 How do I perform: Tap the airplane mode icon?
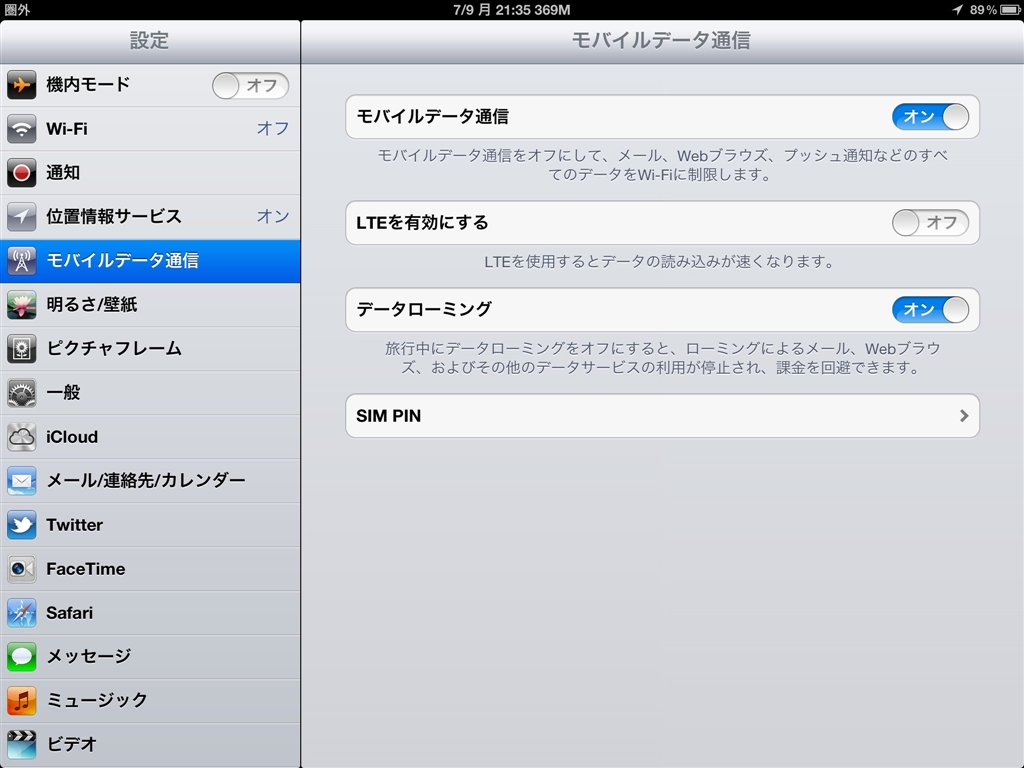pos(22,86)
